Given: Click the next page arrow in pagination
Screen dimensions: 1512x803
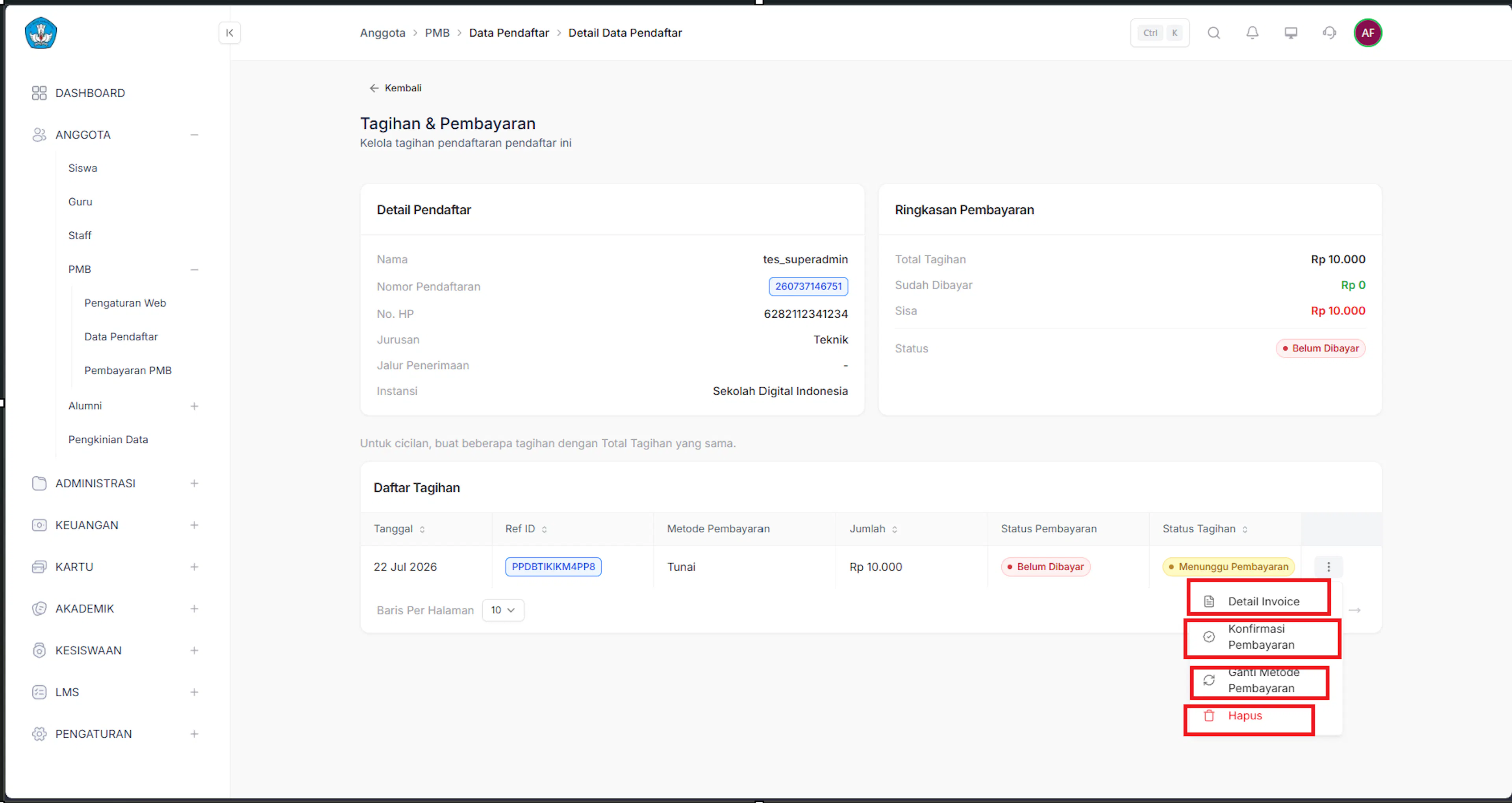Looking at the screenshot, I should click(x=1354, y=611).
